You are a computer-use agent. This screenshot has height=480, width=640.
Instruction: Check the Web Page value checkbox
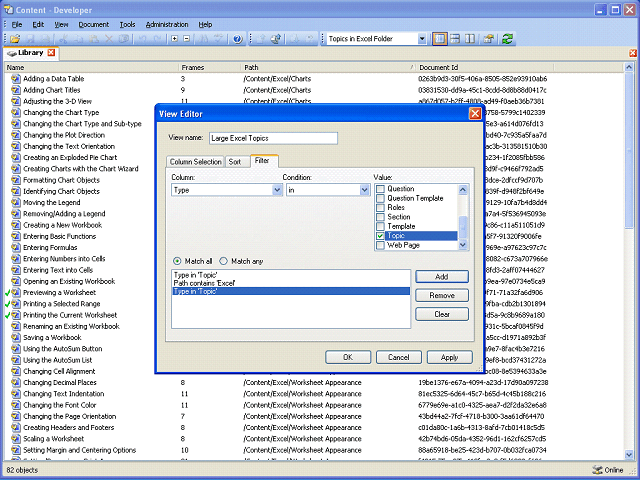coord(380,245)
